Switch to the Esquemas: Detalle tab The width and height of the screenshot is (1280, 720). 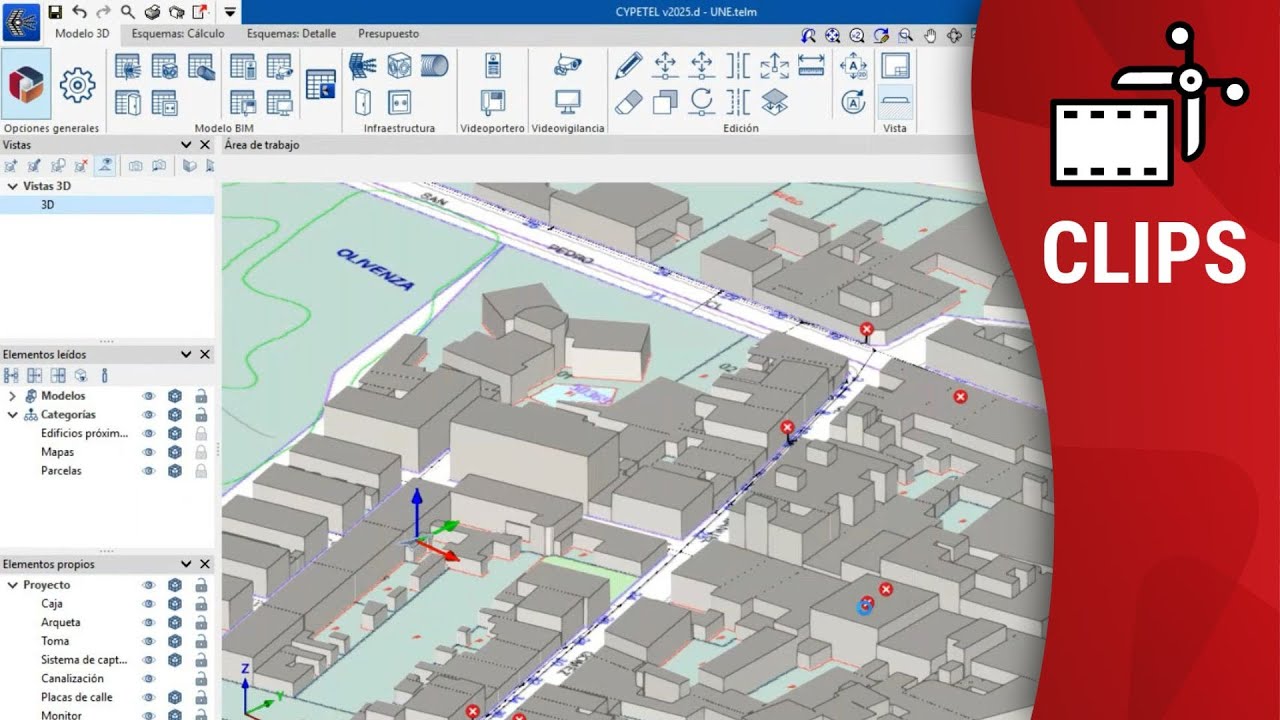point(292,34)
